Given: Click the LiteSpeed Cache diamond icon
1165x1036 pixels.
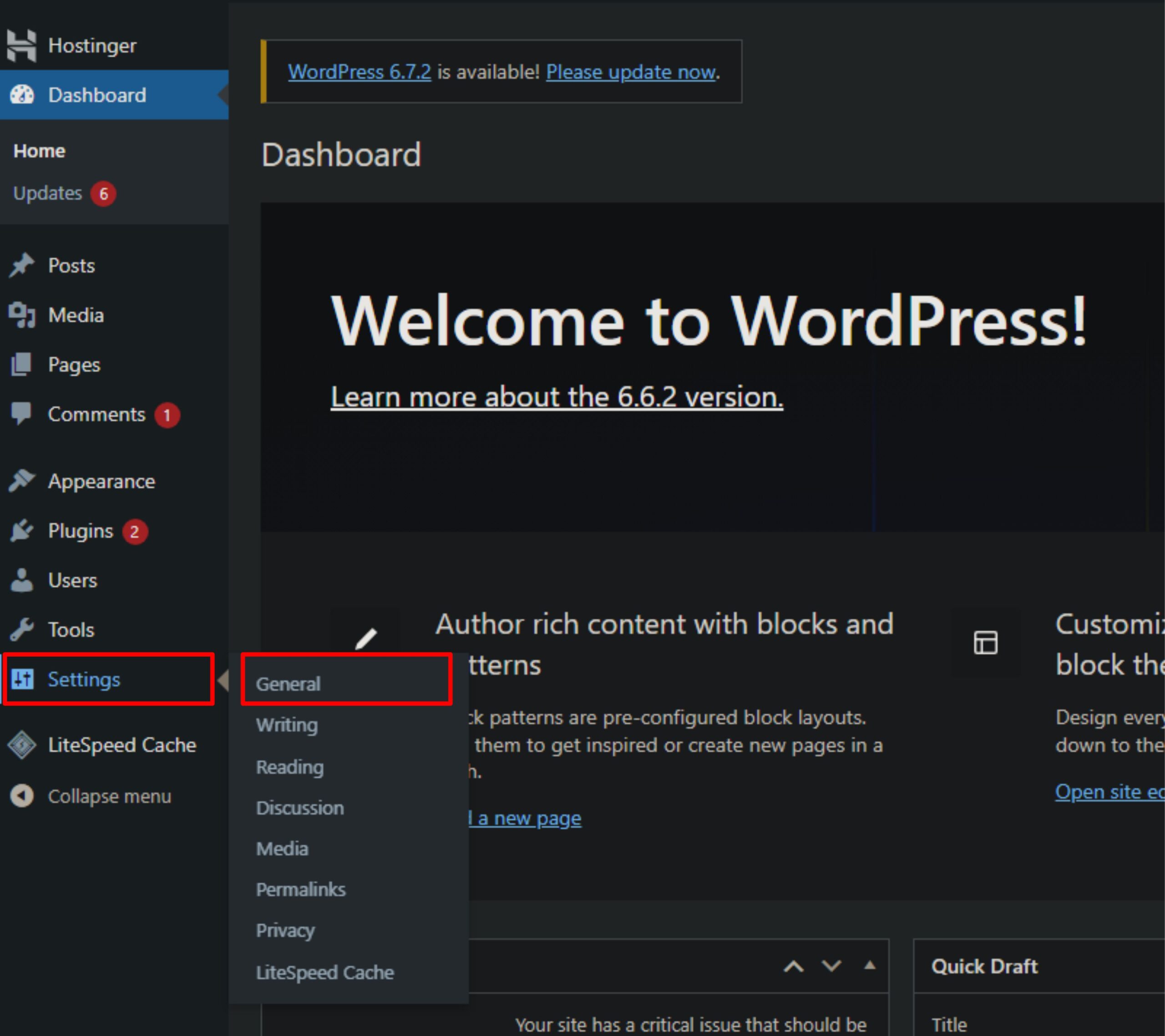Looking at the screenshot, I should pyautogui.click(x=22, y=745).
